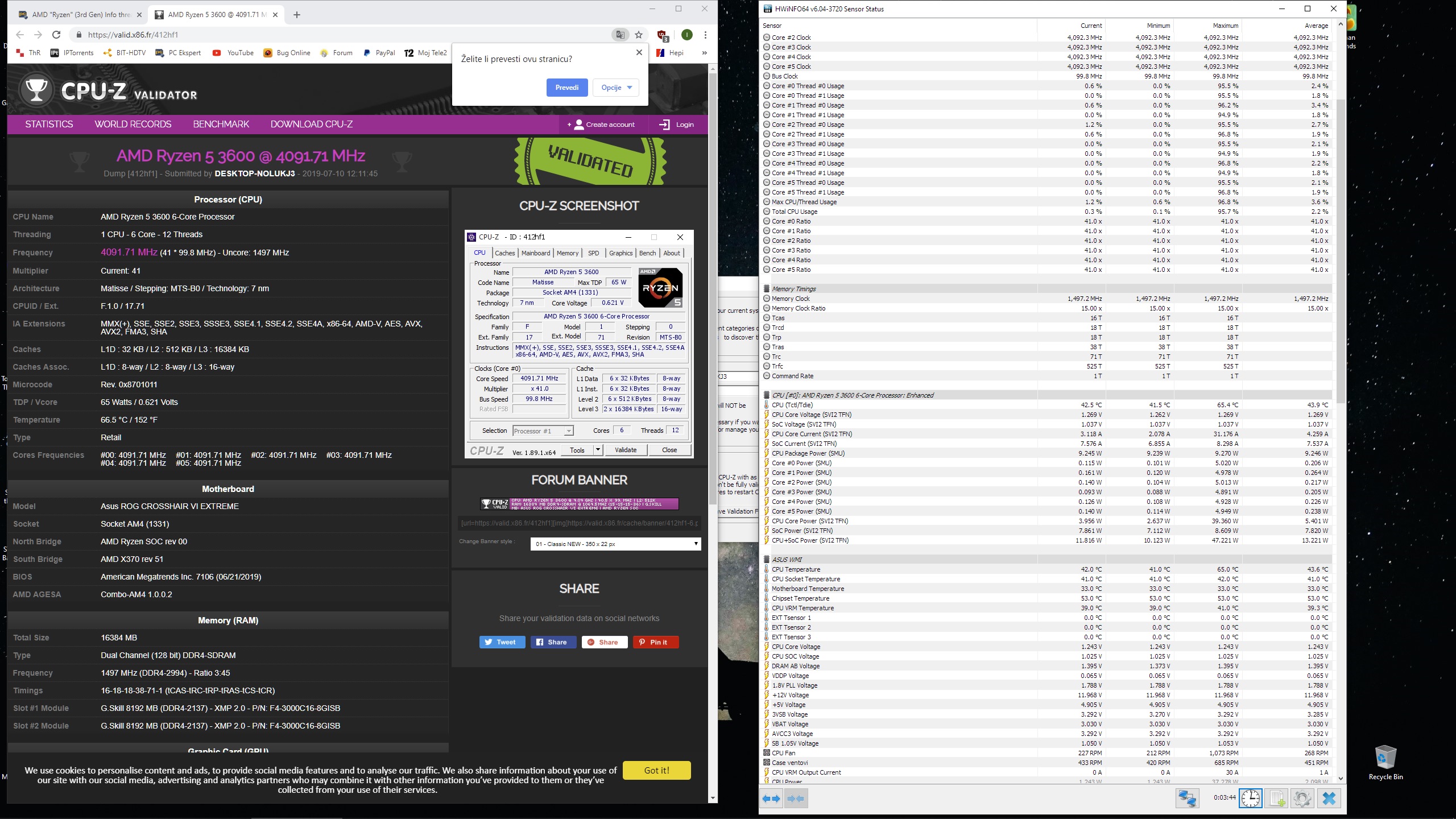Screen dimensions: 1456x819
Task: Select the CPU Package Power (SMU) row
Action: point(1047,453)
